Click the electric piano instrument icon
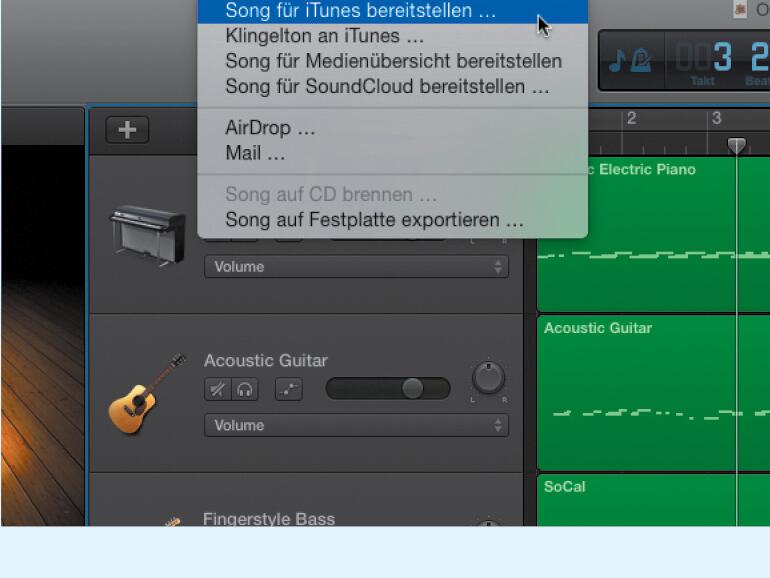 pos(148,237)
